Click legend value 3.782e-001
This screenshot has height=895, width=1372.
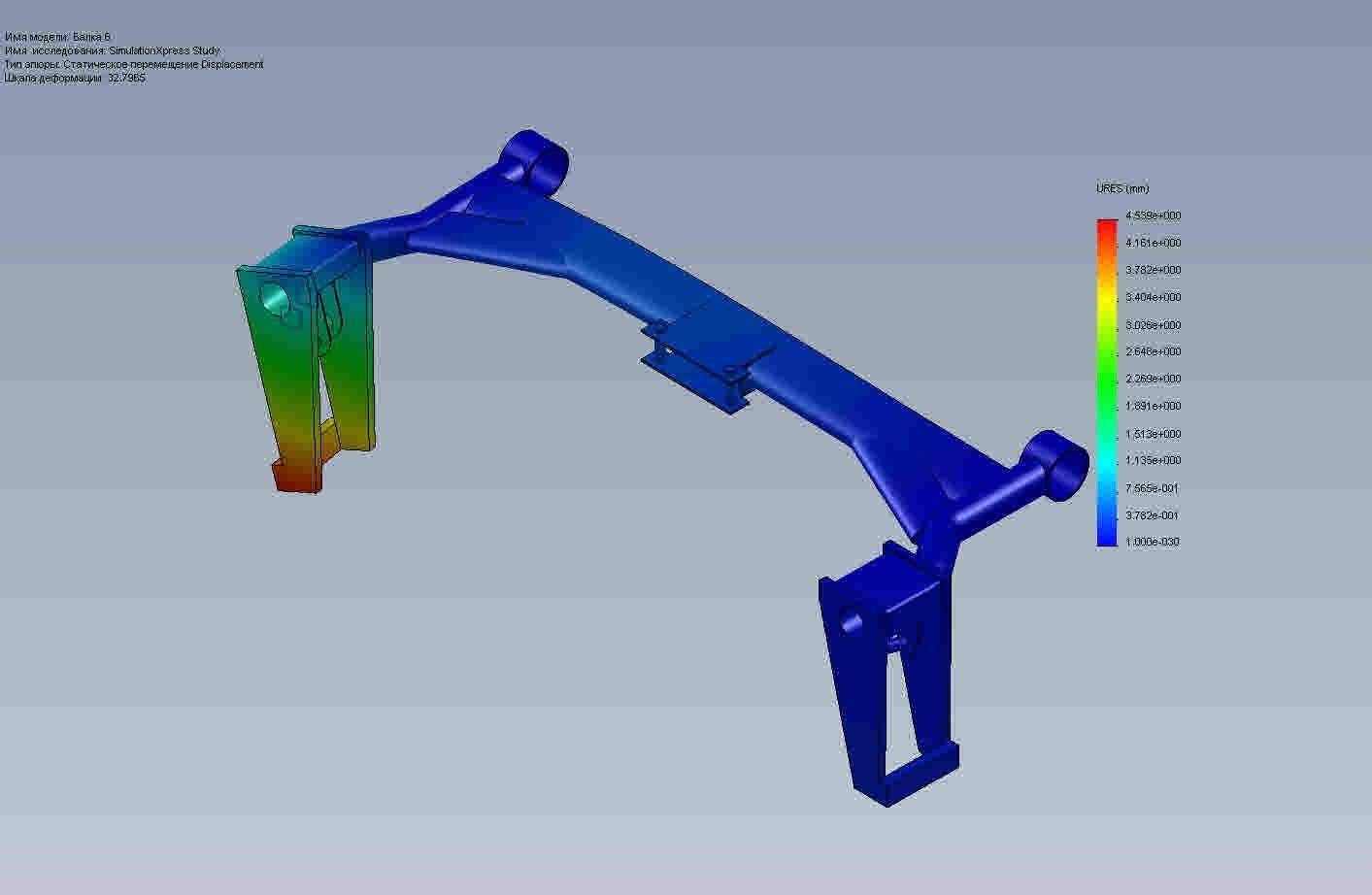pyautogui.click(x=1153, y=515)
